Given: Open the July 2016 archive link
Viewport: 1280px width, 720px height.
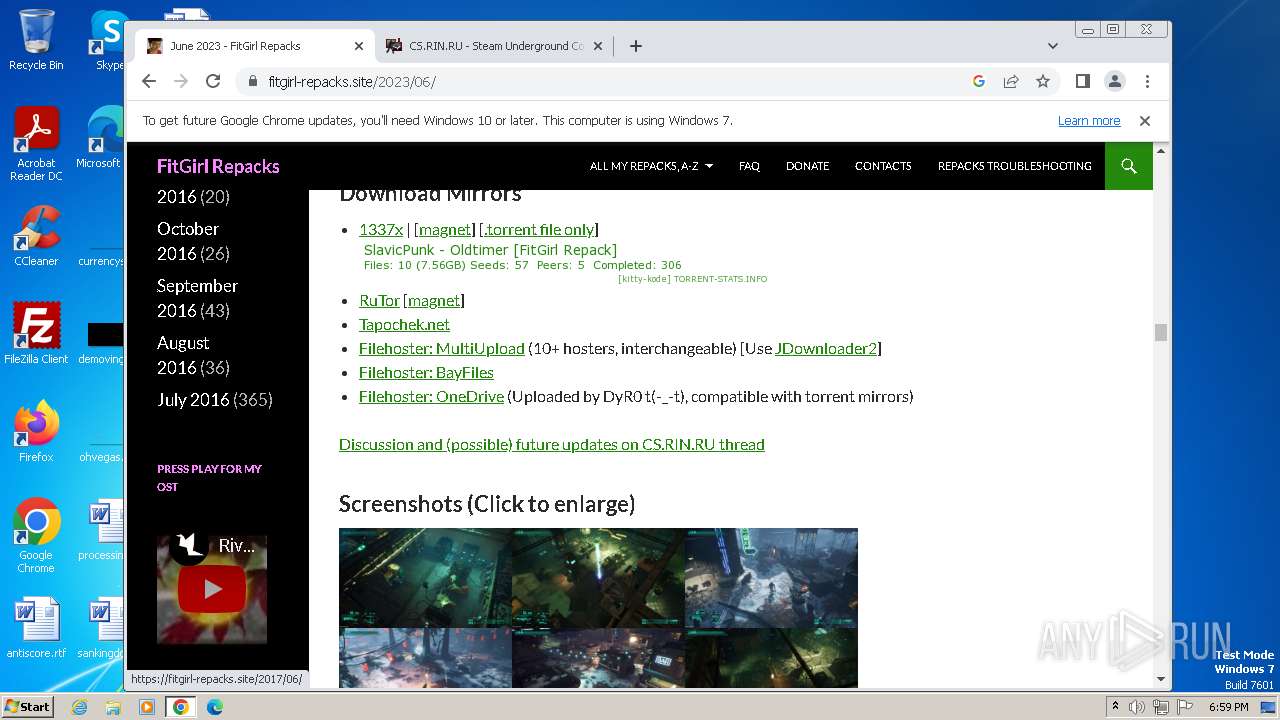Looking at the screenshot, I should click(x=194, y=399).
